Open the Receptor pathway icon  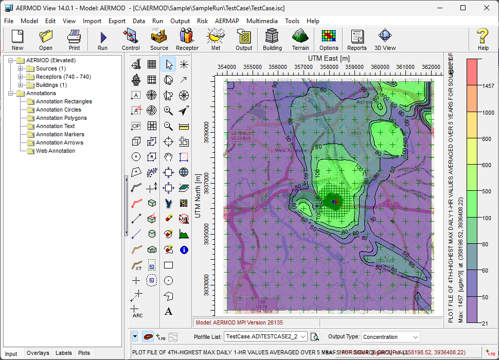187,40
